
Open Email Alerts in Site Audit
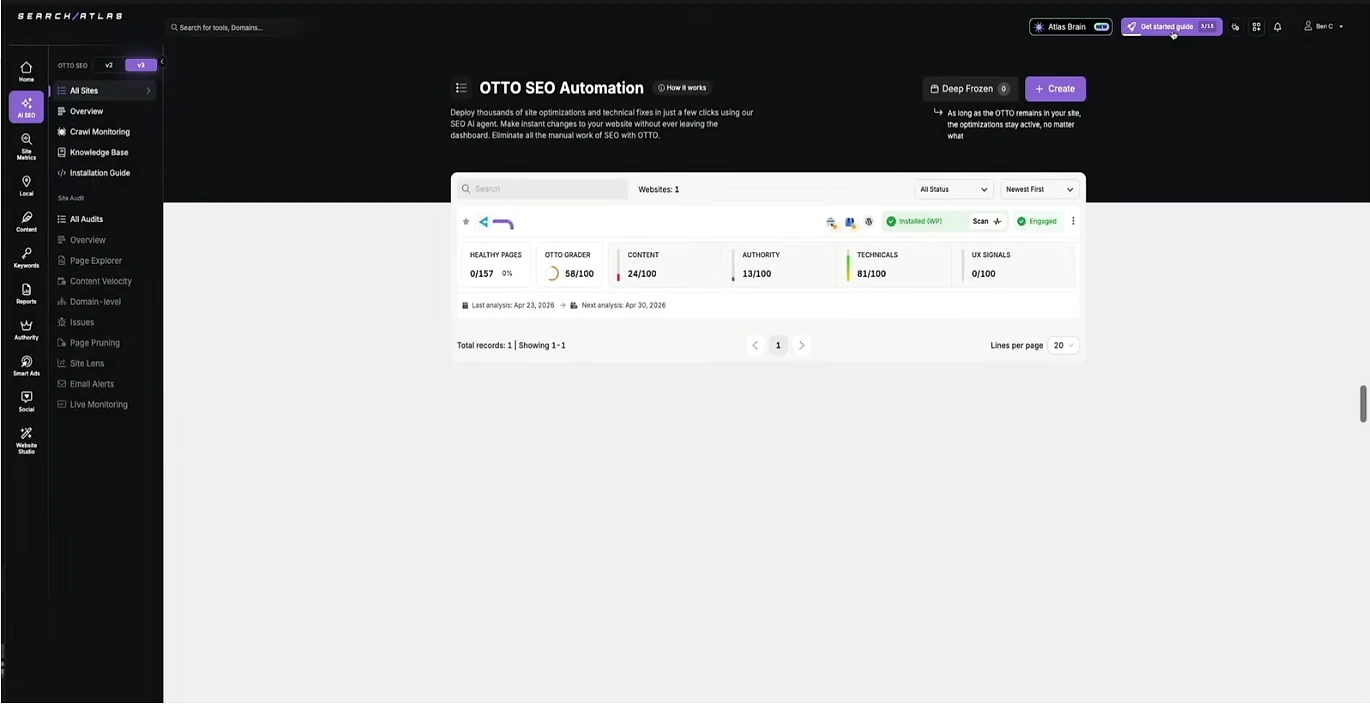86,384
